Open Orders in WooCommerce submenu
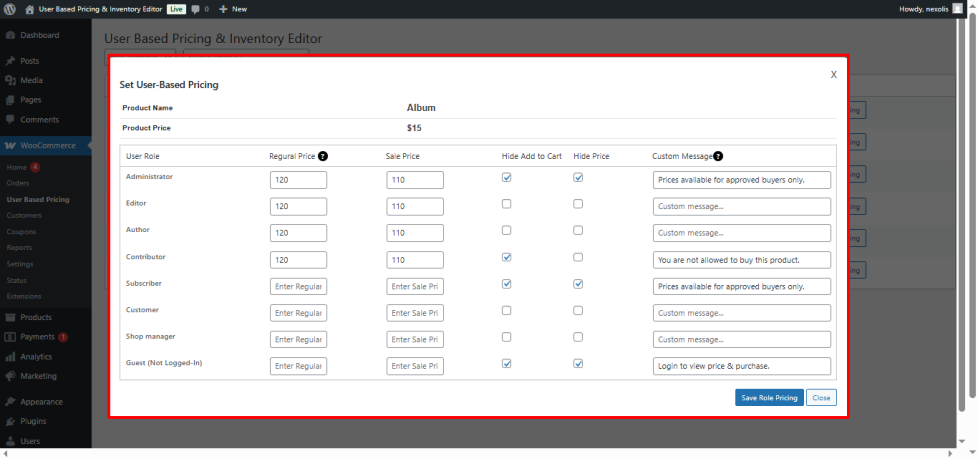Image resolution: width=978 pixels, height=459 pixels. coord(18,183)
